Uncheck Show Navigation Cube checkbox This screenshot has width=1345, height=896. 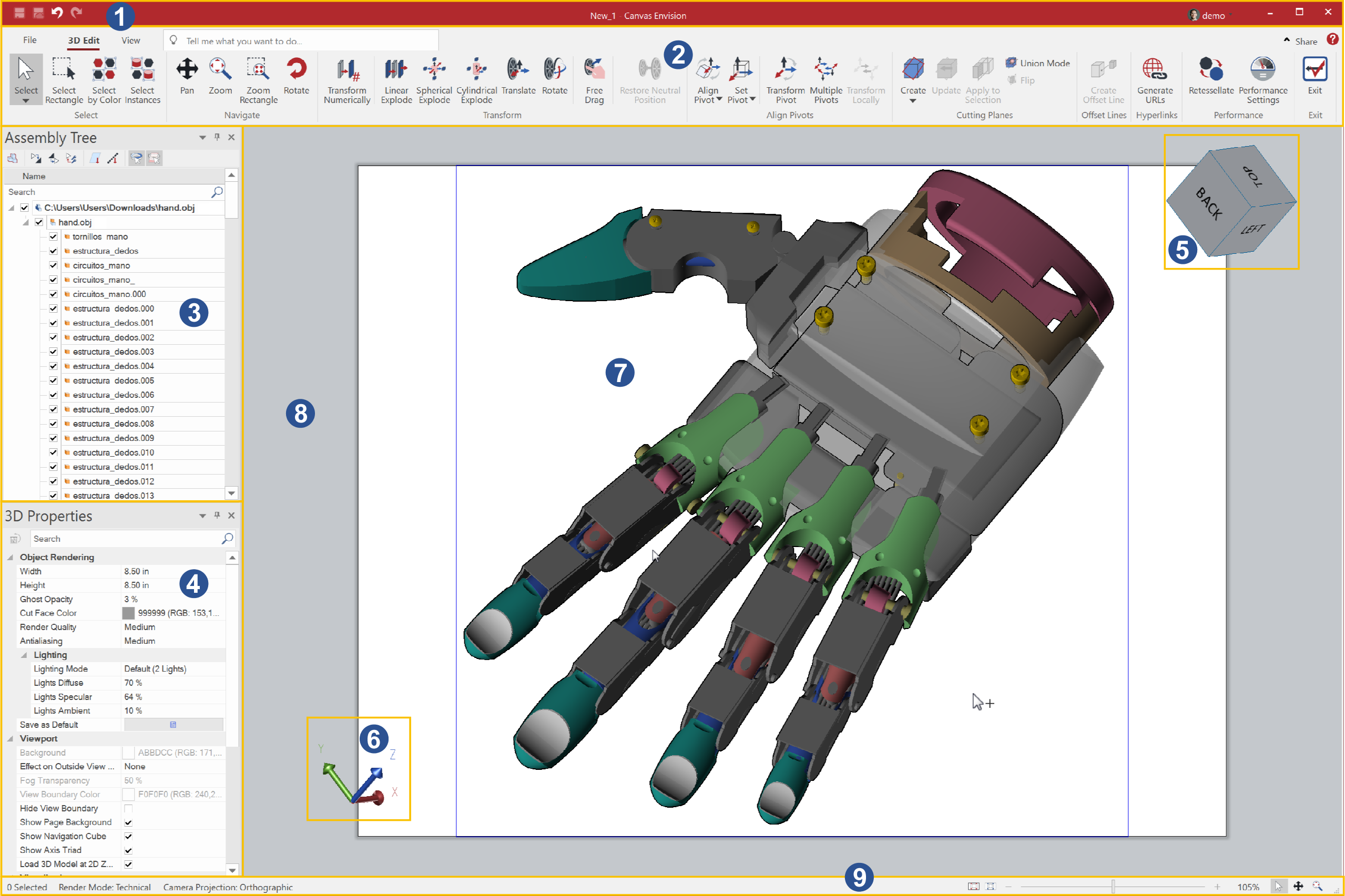[129, 837]
